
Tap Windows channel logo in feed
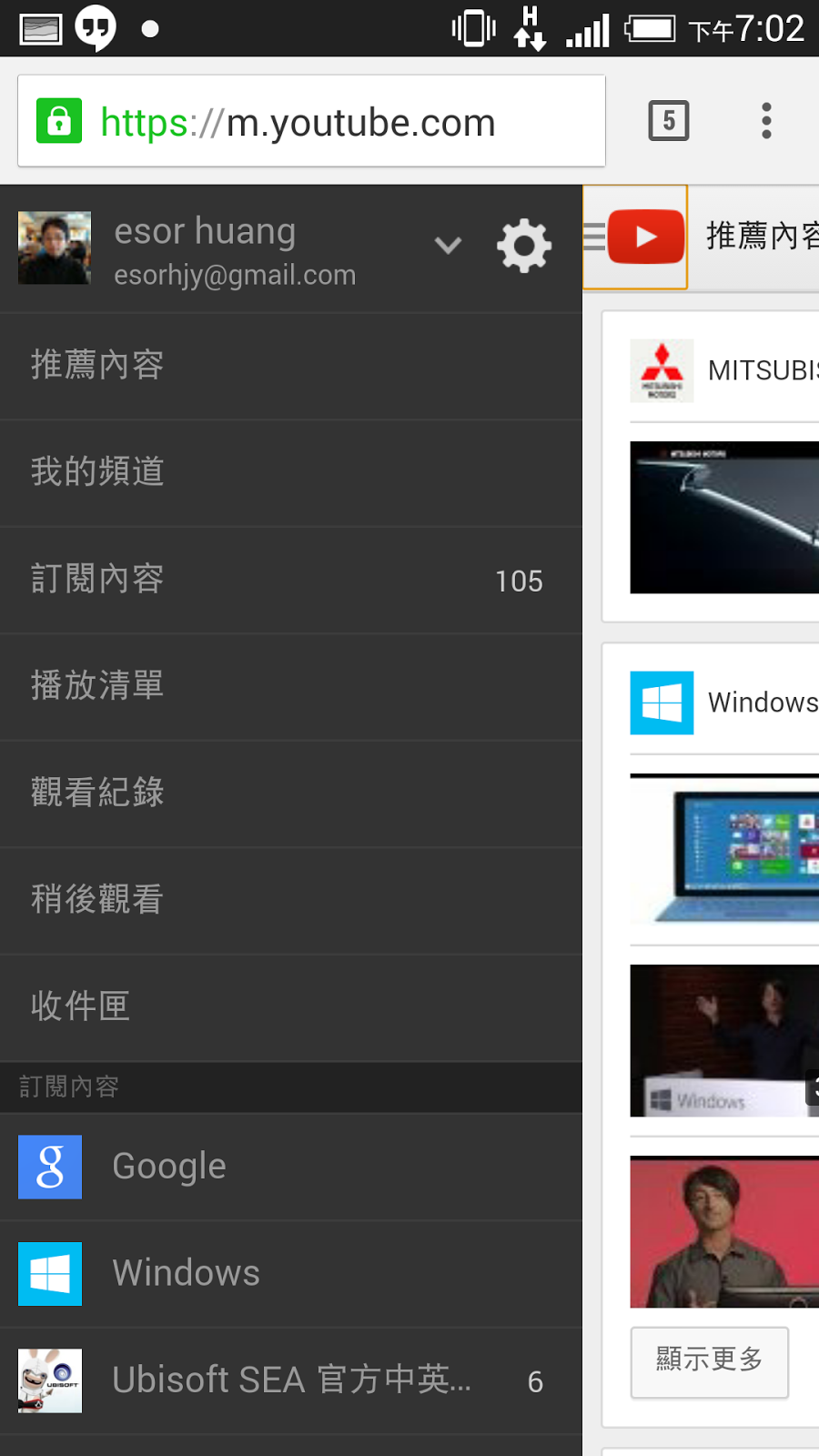(x=662, y=703)
